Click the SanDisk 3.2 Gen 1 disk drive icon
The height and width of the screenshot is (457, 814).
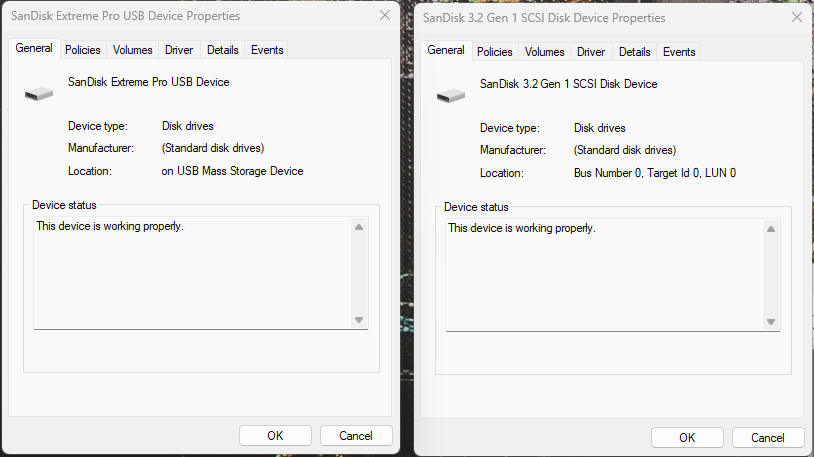tap(451, 96)
